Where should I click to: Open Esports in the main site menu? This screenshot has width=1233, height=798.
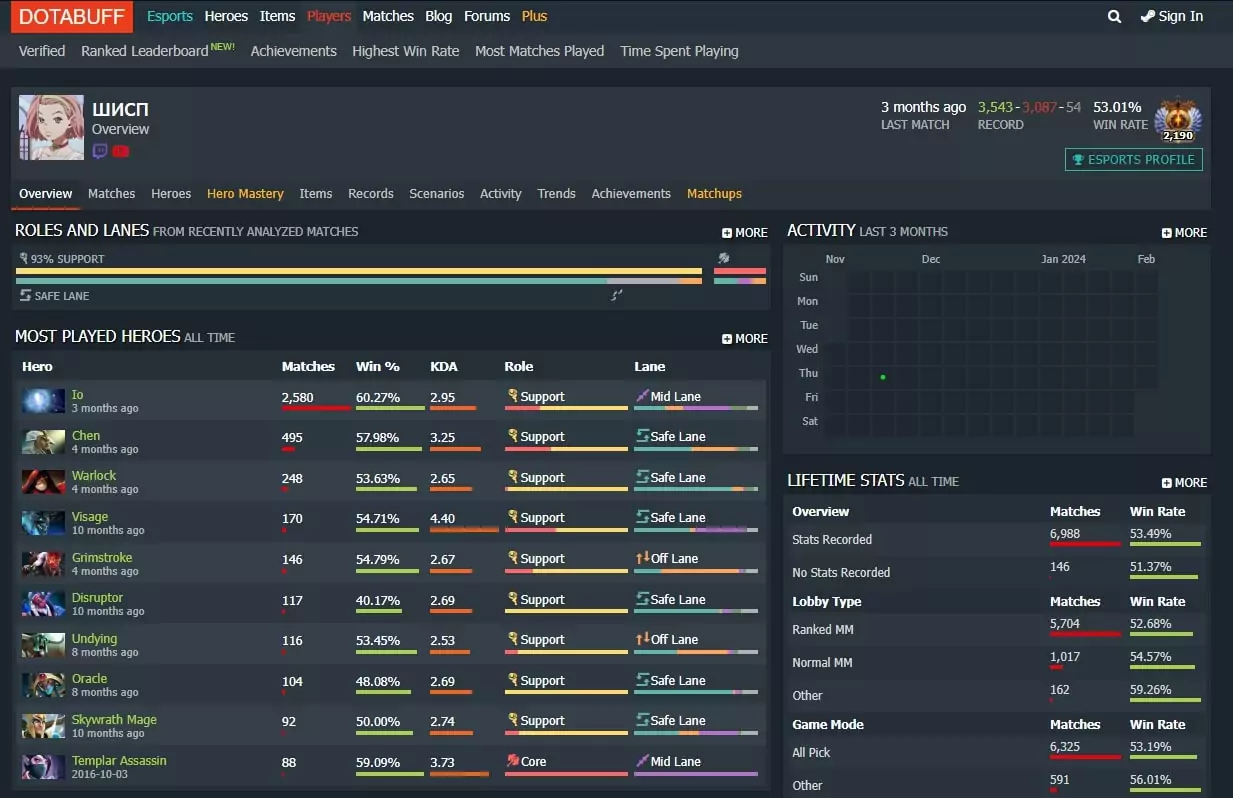tap(170, 16)
